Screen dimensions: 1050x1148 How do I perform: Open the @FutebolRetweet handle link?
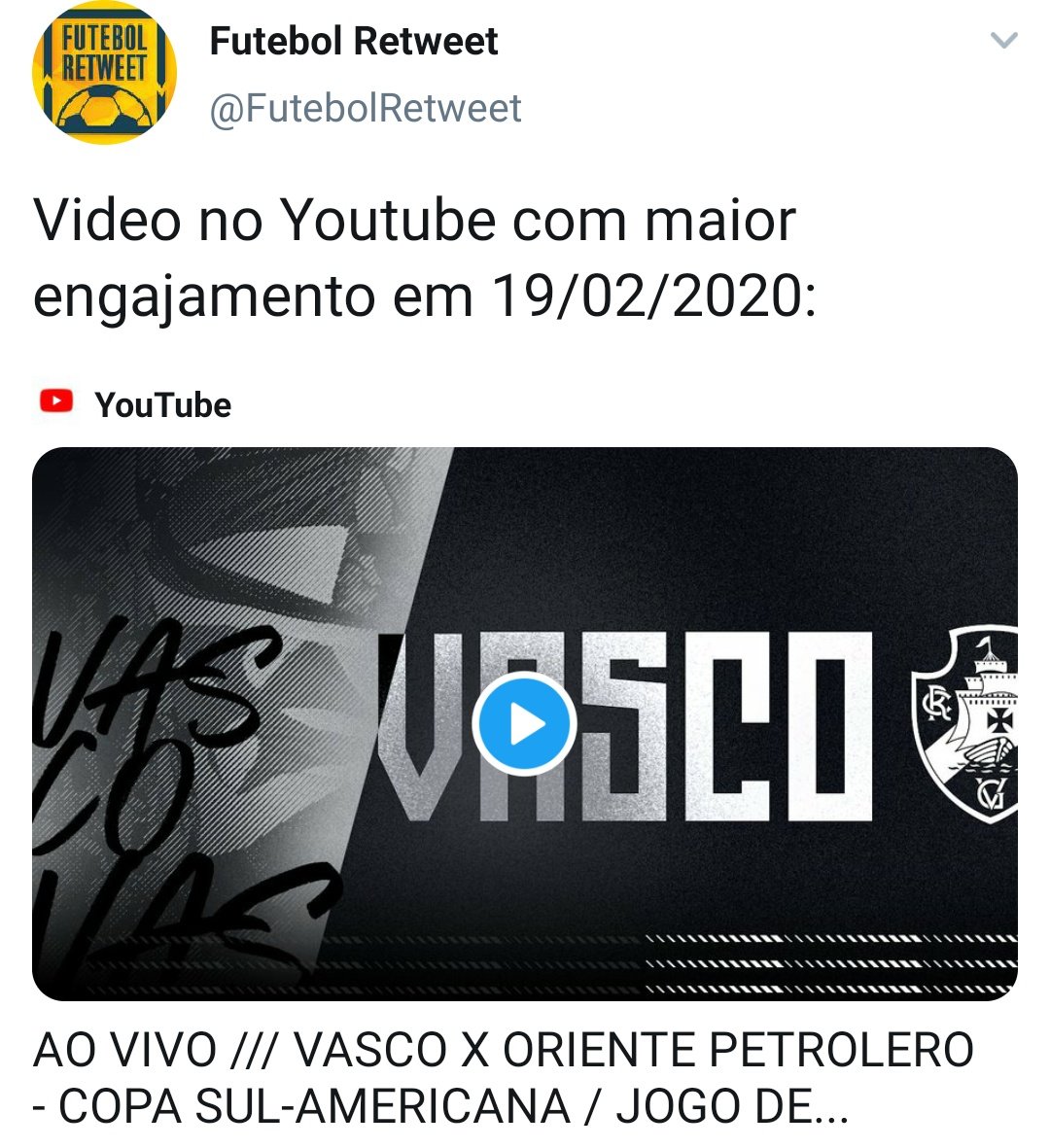click(366, 108)
